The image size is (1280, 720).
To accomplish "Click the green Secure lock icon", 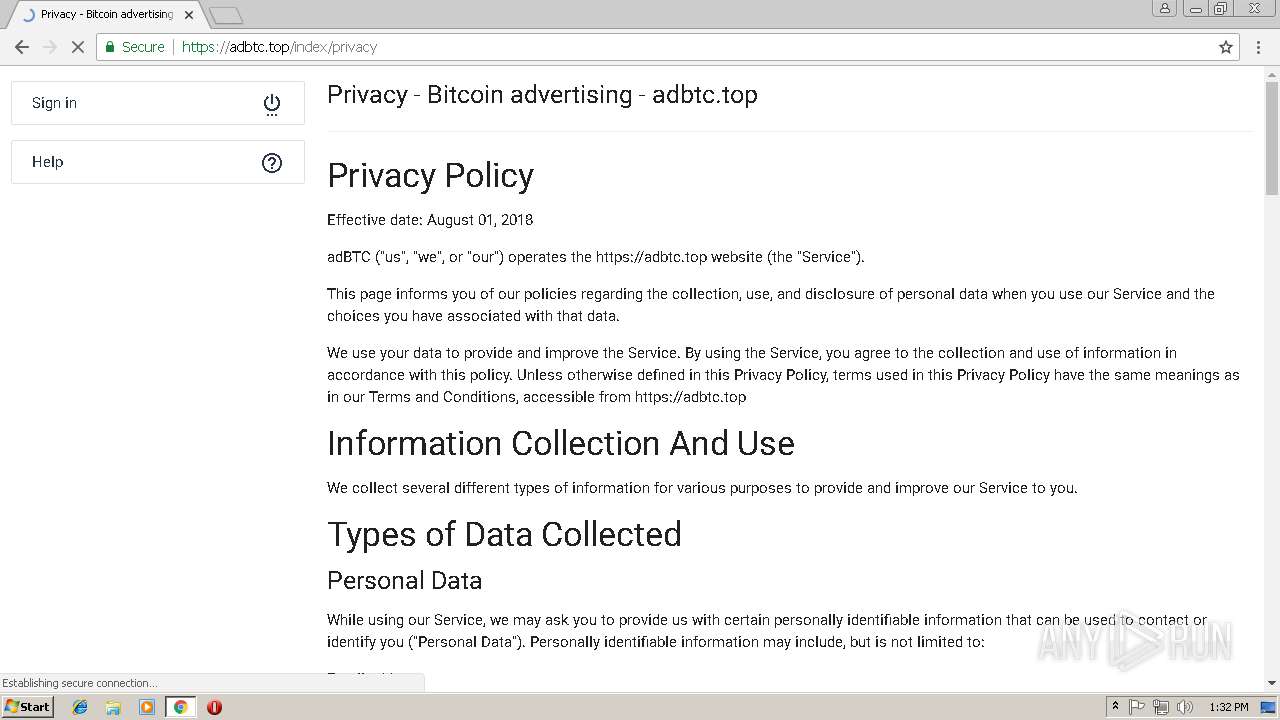I will click(111, 47).
